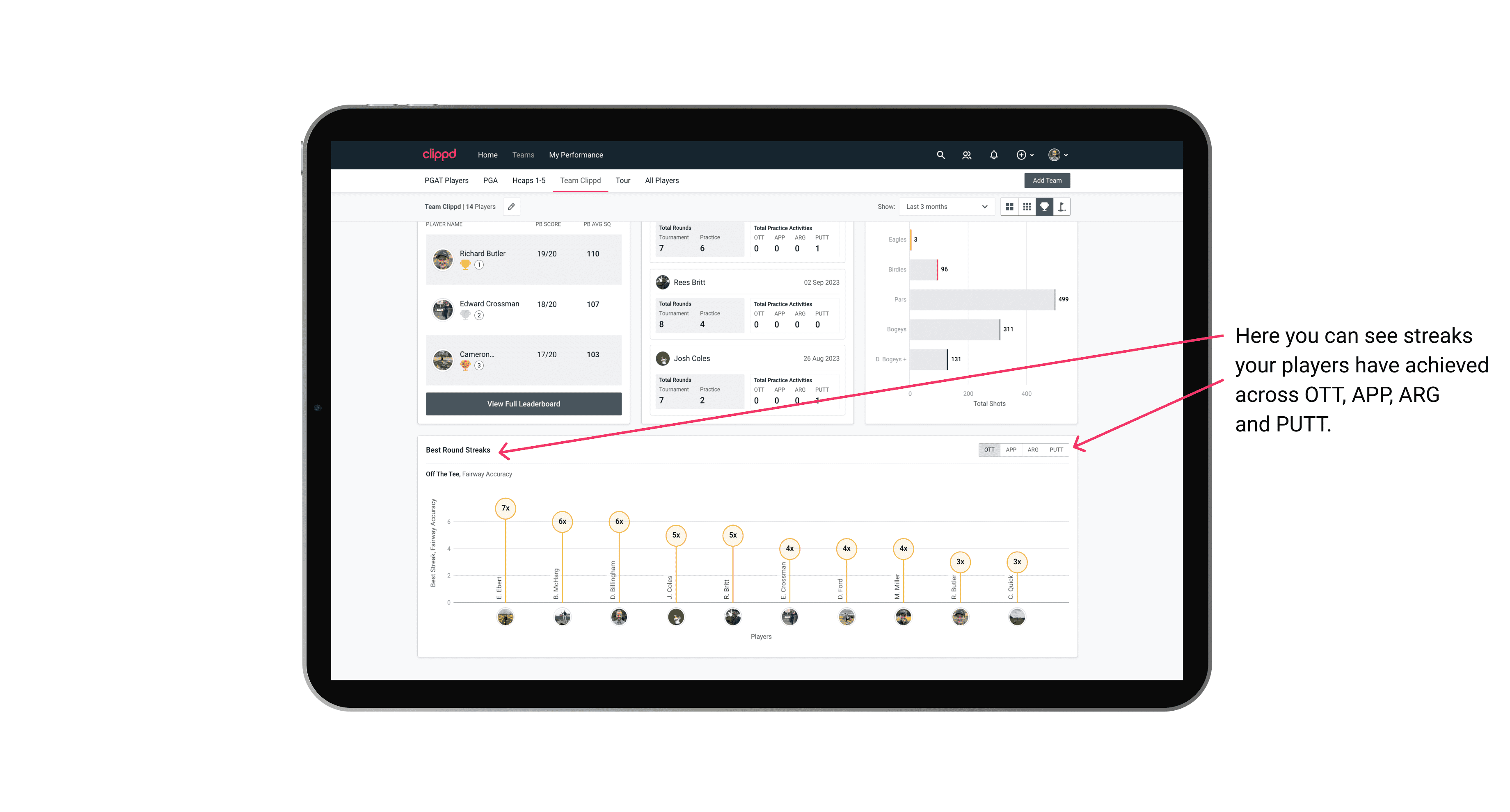Viewport: 1510px width, 812px height.
Task: Click the notification bell icon
Action: (x=992, y=154)
